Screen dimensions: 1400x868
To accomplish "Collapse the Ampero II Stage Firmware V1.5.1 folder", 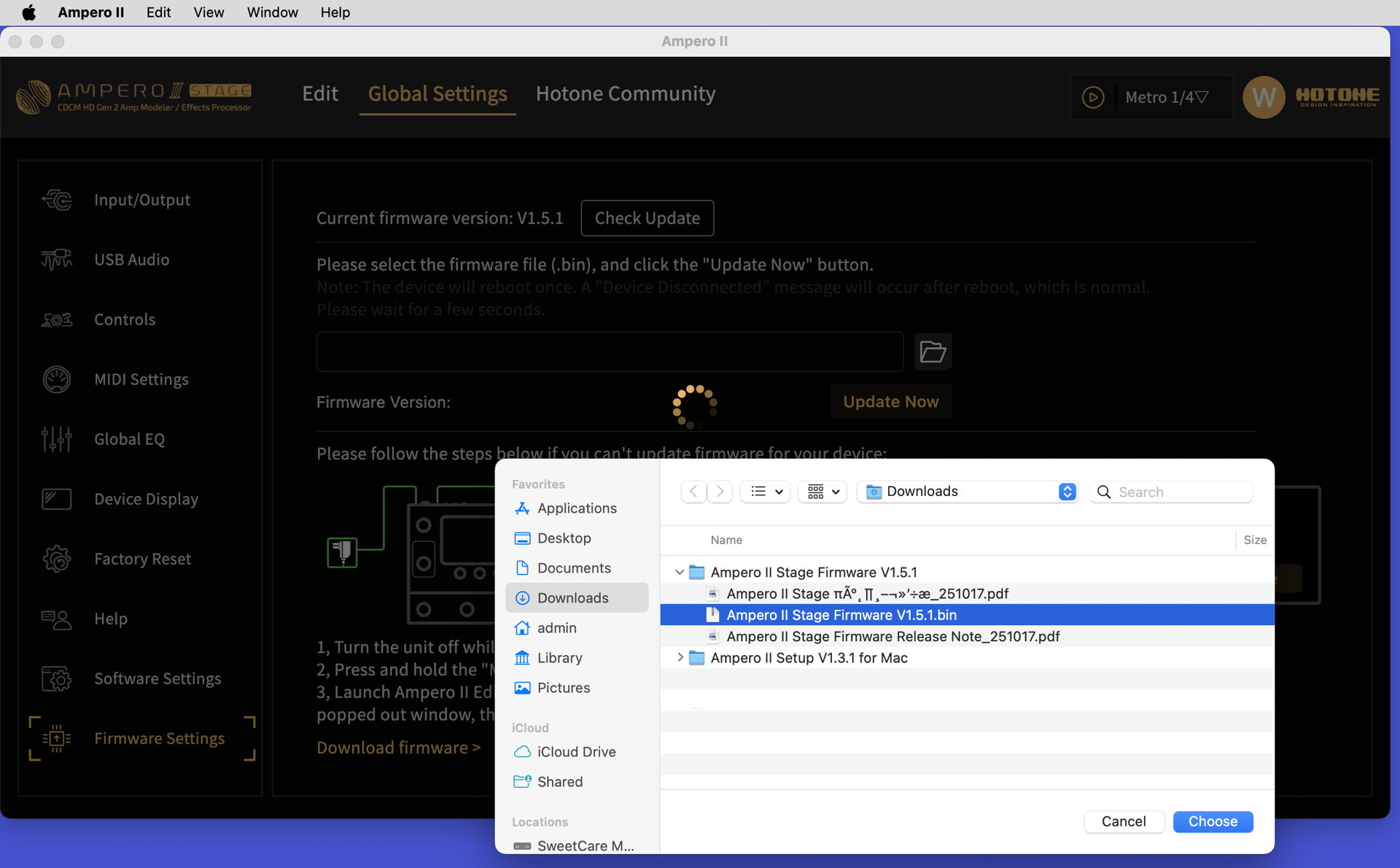I will (x=680, y=572).
